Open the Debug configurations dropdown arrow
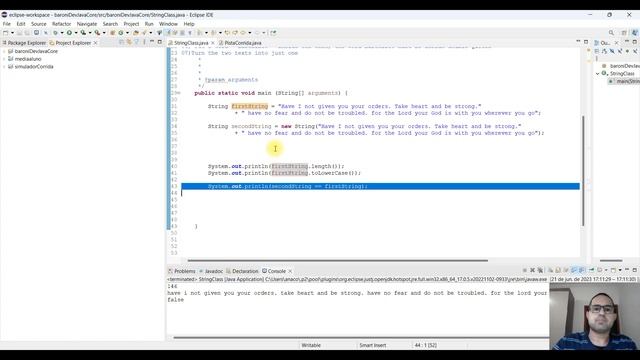The image size is (640, 360). (62, 33)
